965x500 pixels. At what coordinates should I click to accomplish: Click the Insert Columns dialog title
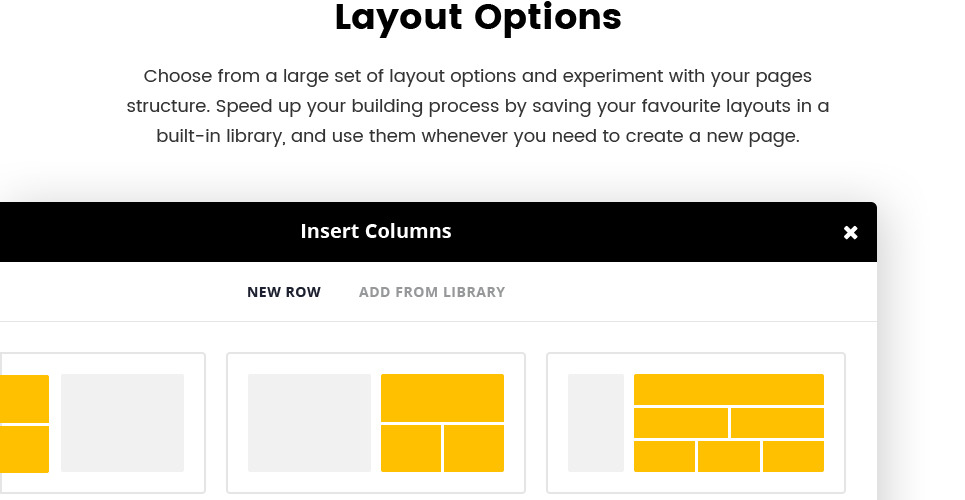pyautogui.click(x=376, y=231)
